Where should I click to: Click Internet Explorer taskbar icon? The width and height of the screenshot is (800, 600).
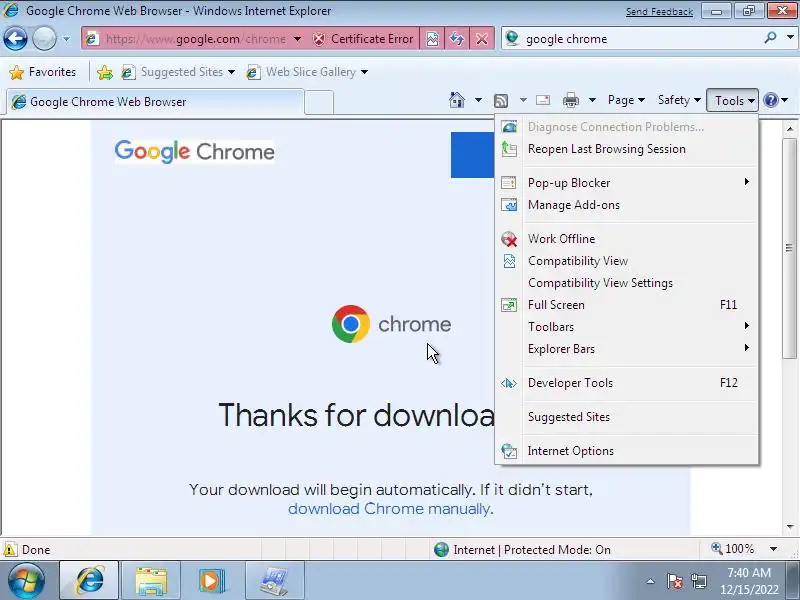[89, 580]
